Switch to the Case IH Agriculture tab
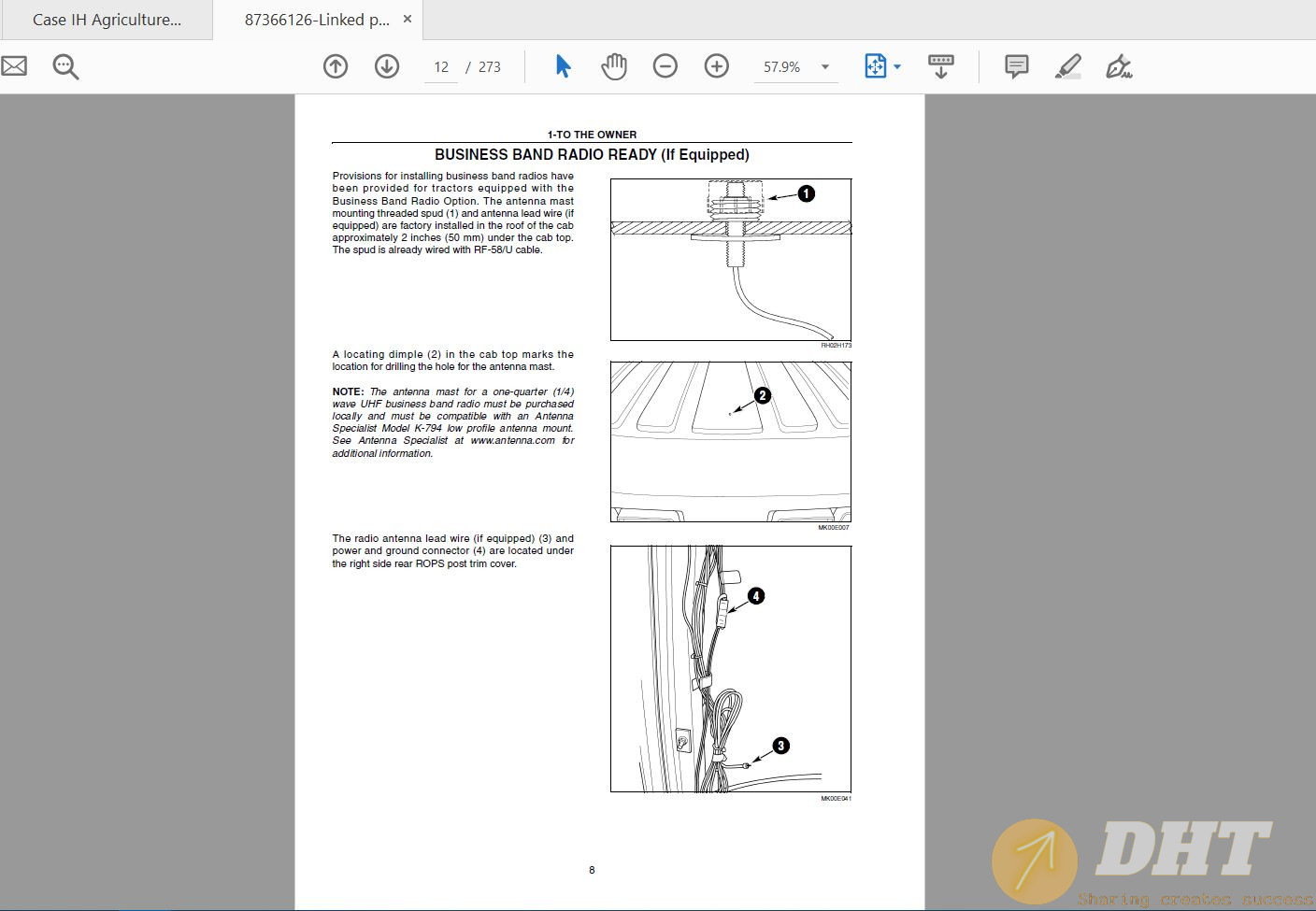This screenshot has width=1316, height=911. [x=107, y=20]
